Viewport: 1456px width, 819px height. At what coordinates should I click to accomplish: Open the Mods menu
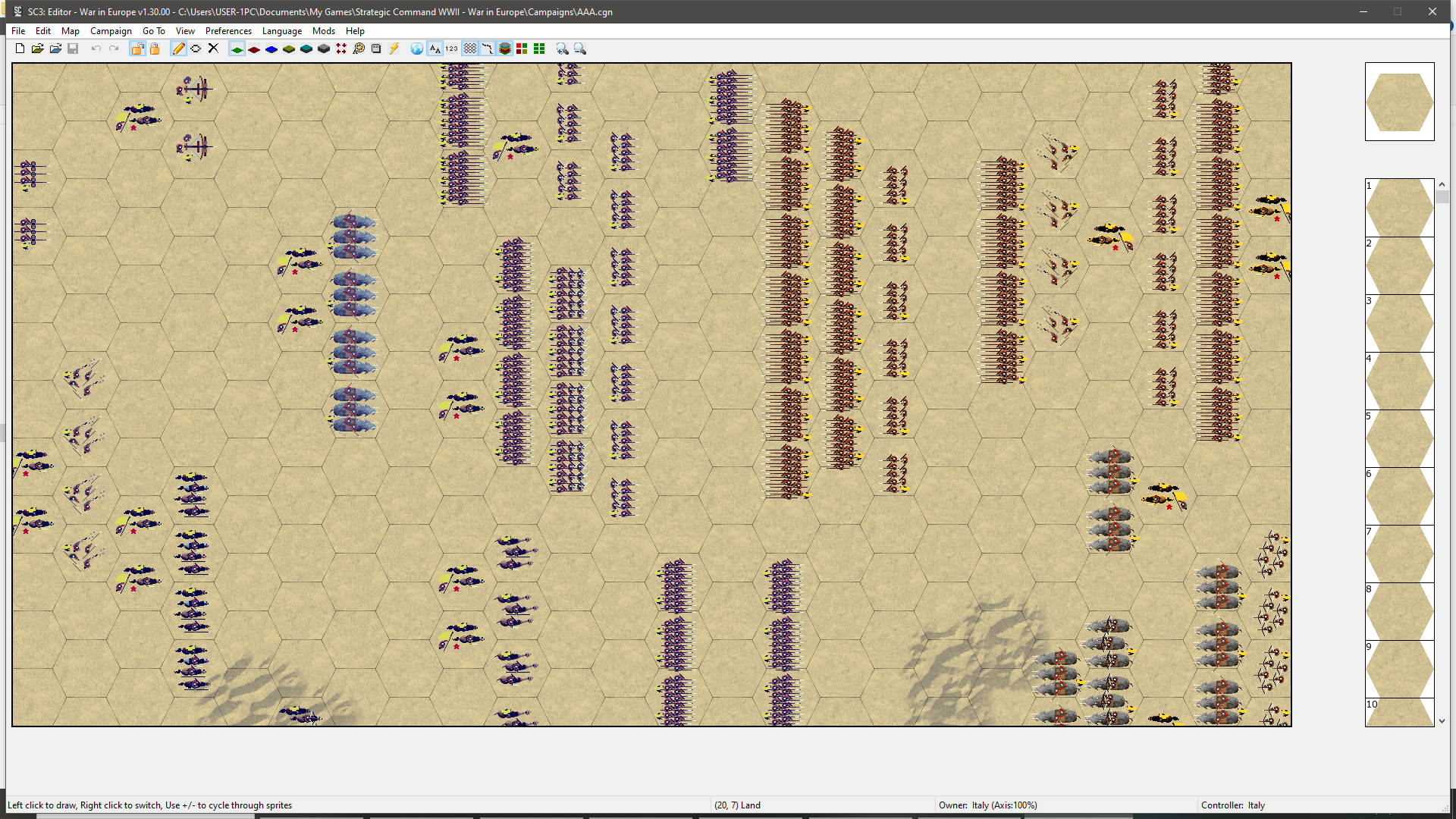324,31
